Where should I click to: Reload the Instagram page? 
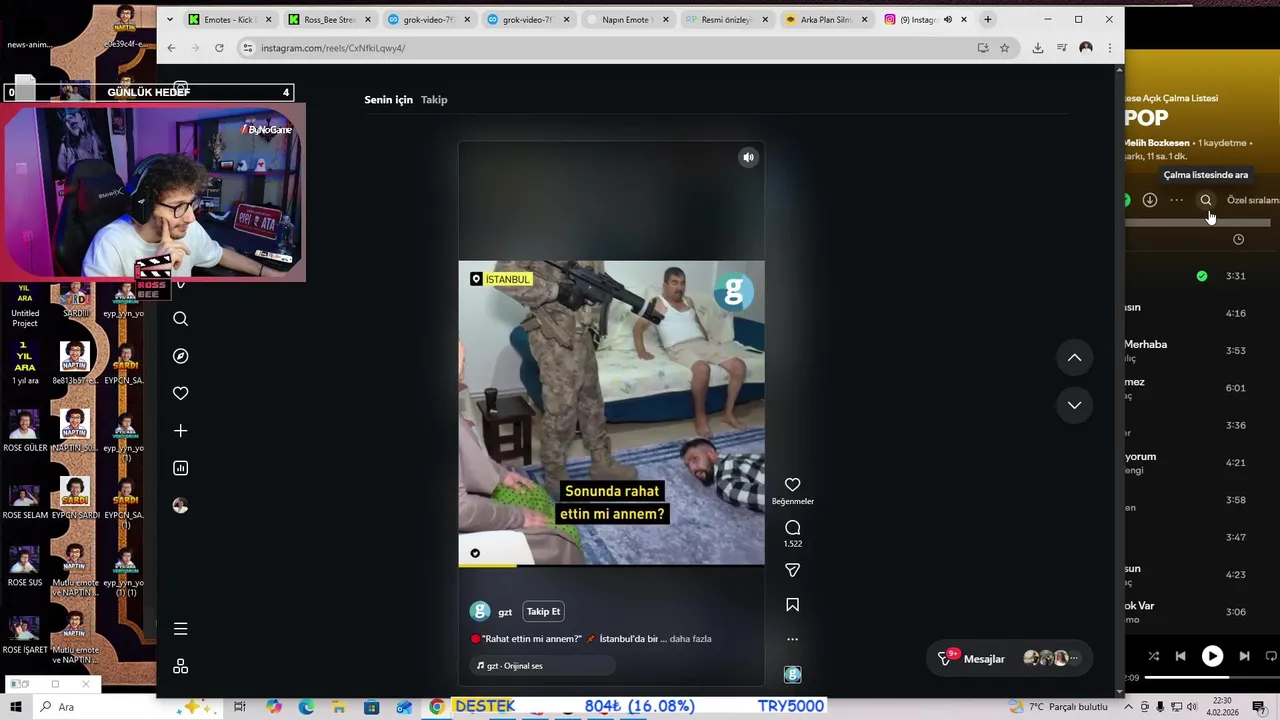[x=219, y=48]
